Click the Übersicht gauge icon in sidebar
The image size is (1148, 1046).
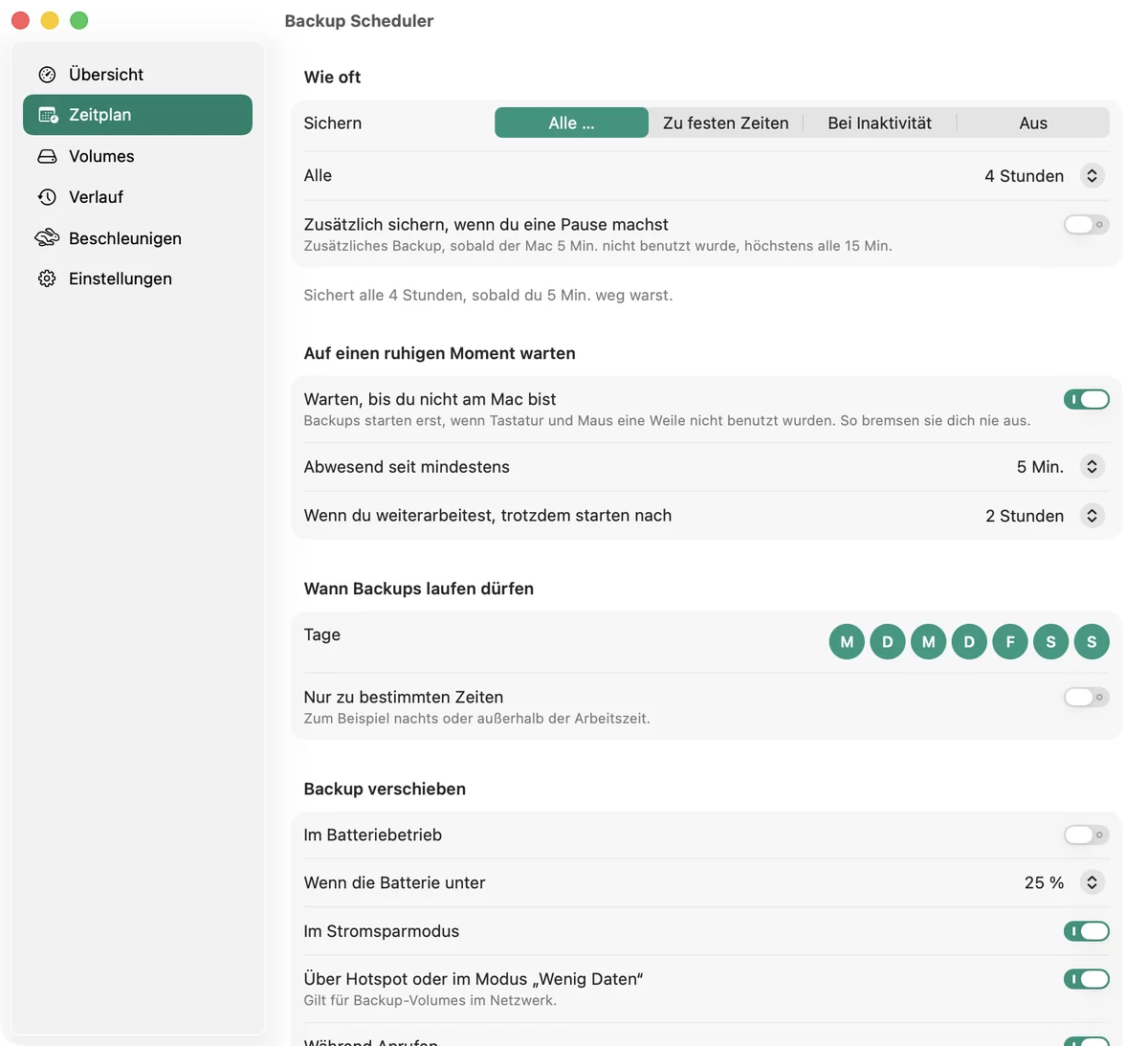click(47, 75)
